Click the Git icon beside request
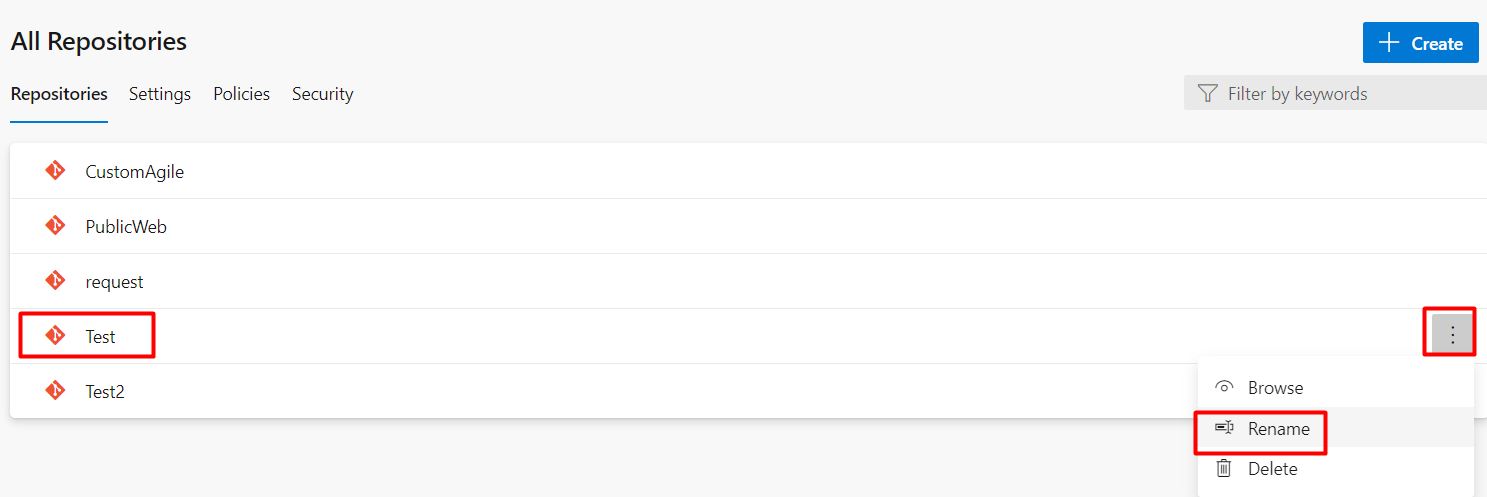 click(55, 281)
